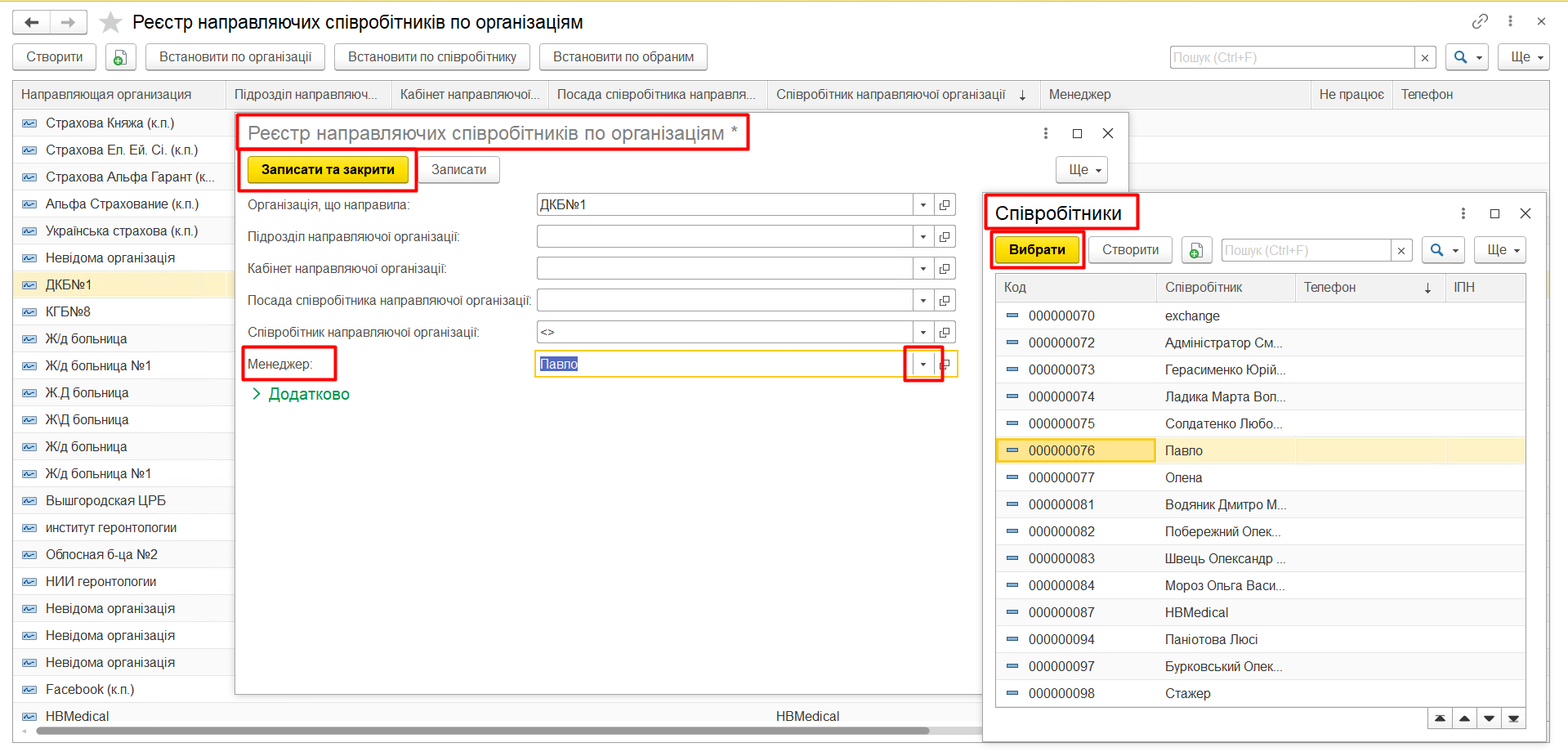Add registry to favorites with star icon
Screen dimensions: 1568x752
click(110, 22)
